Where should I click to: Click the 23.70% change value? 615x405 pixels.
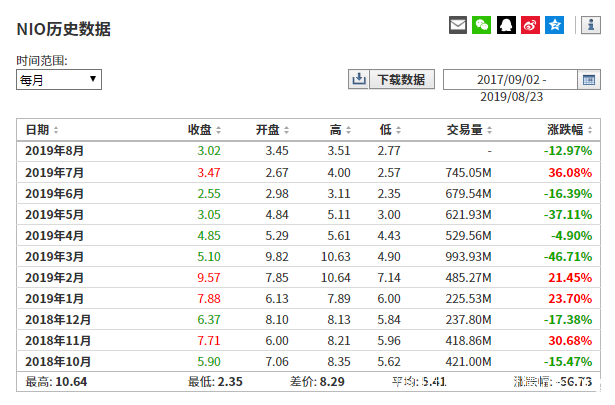click(x=570, y=299)
